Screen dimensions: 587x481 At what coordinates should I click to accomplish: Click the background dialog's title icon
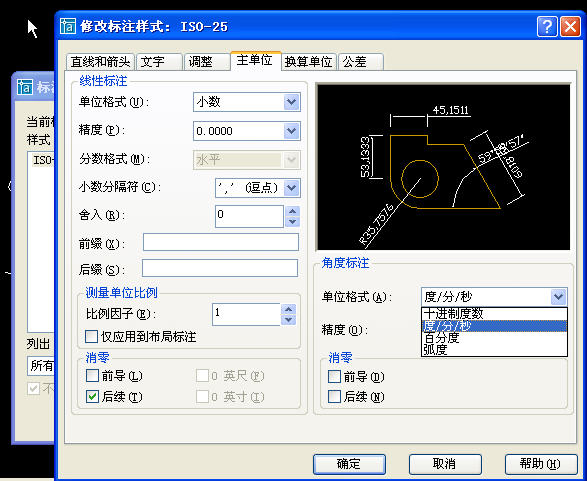(25, 87)
